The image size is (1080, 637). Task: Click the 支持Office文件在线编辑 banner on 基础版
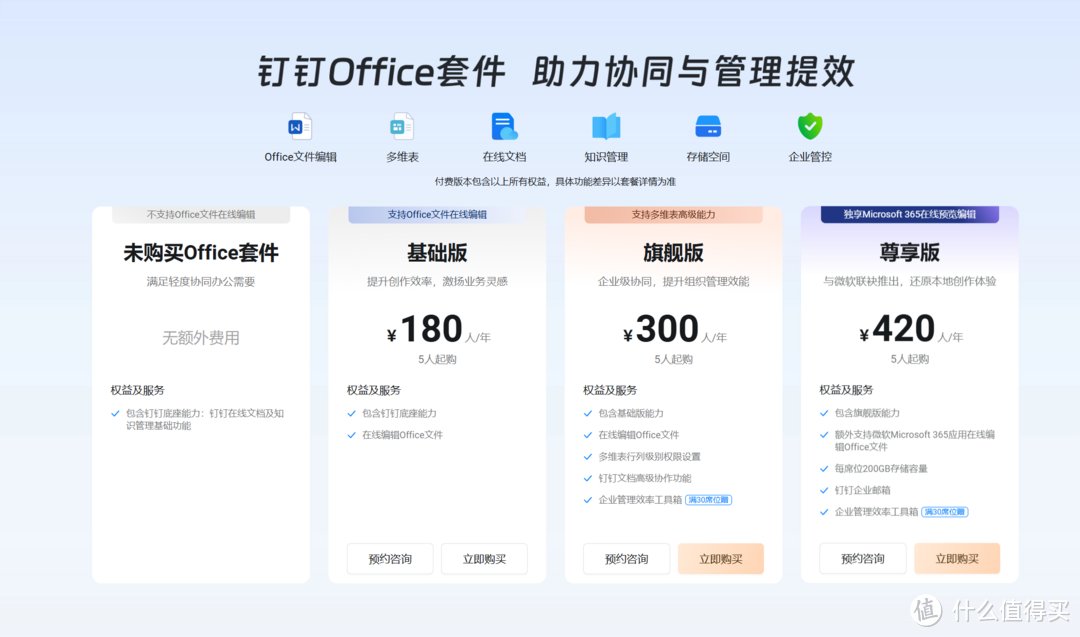coord(436,213)
